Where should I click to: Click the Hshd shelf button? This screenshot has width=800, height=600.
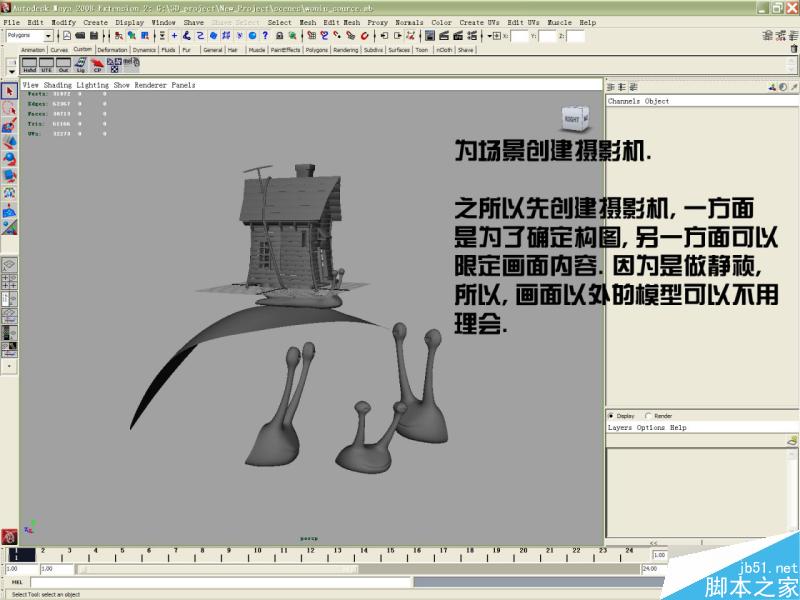(x=29, y=65)
